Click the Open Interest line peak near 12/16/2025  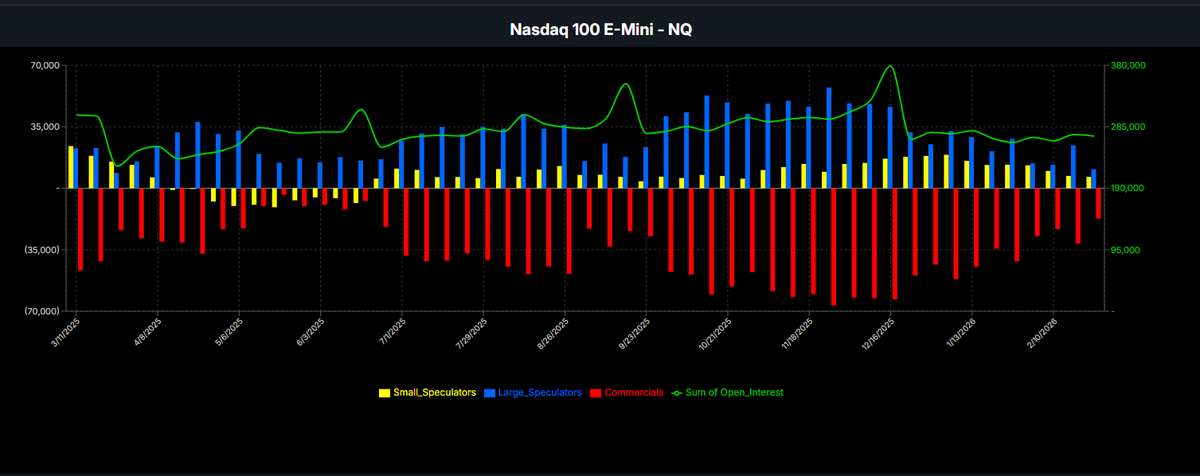point(889,67)
